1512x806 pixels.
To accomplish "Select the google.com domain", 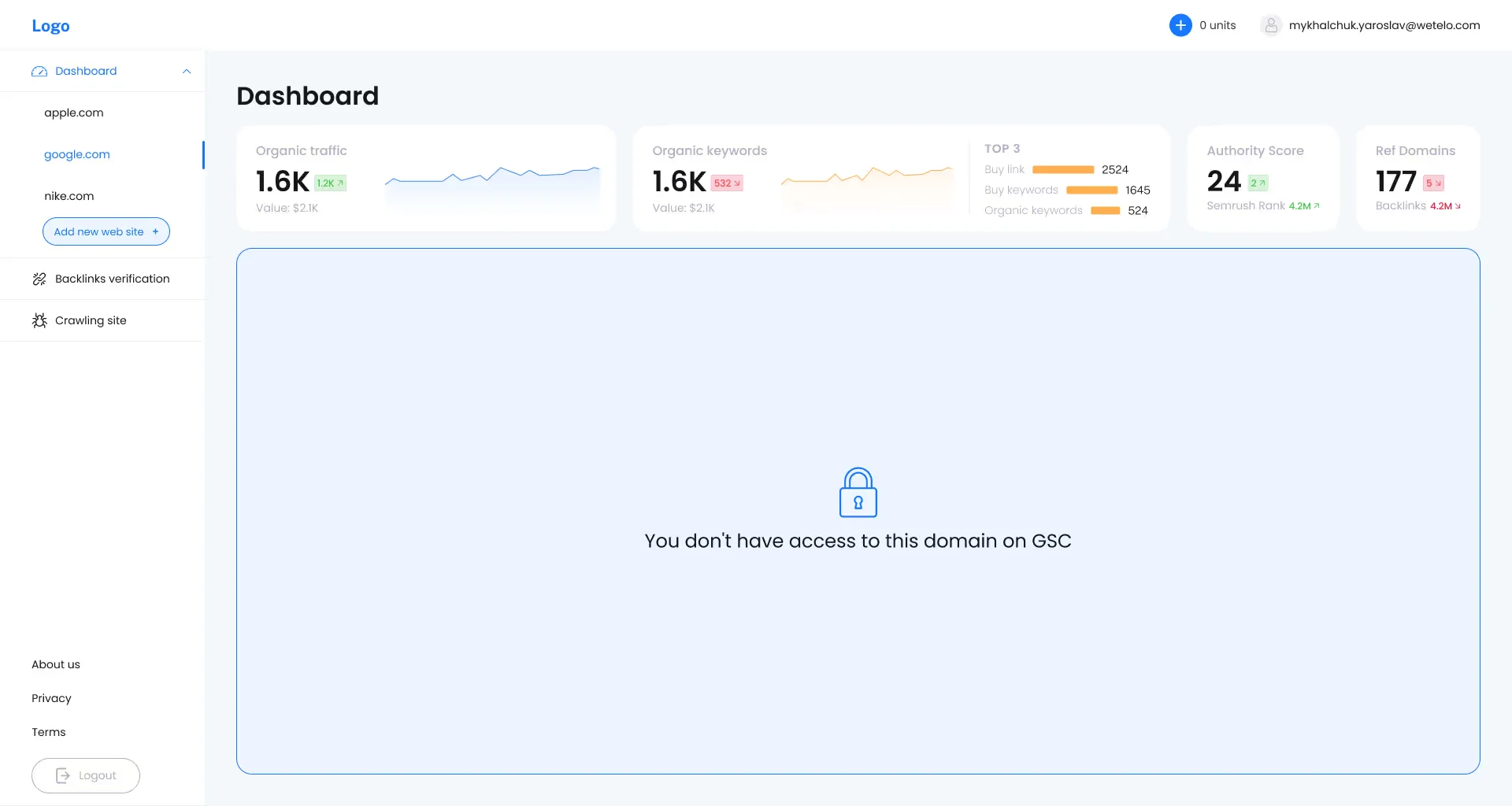I will tap(76, 154).
